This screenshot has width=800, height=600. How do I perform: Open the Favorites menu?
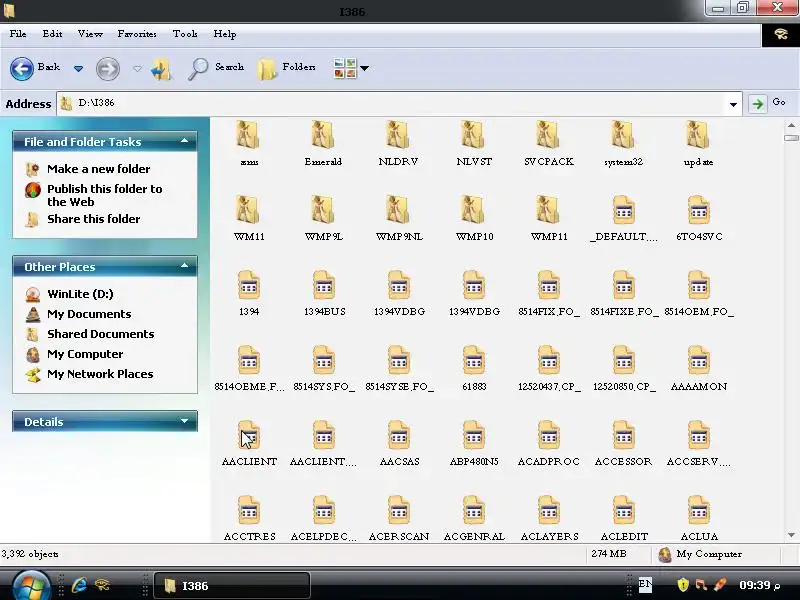click(137, 34)
